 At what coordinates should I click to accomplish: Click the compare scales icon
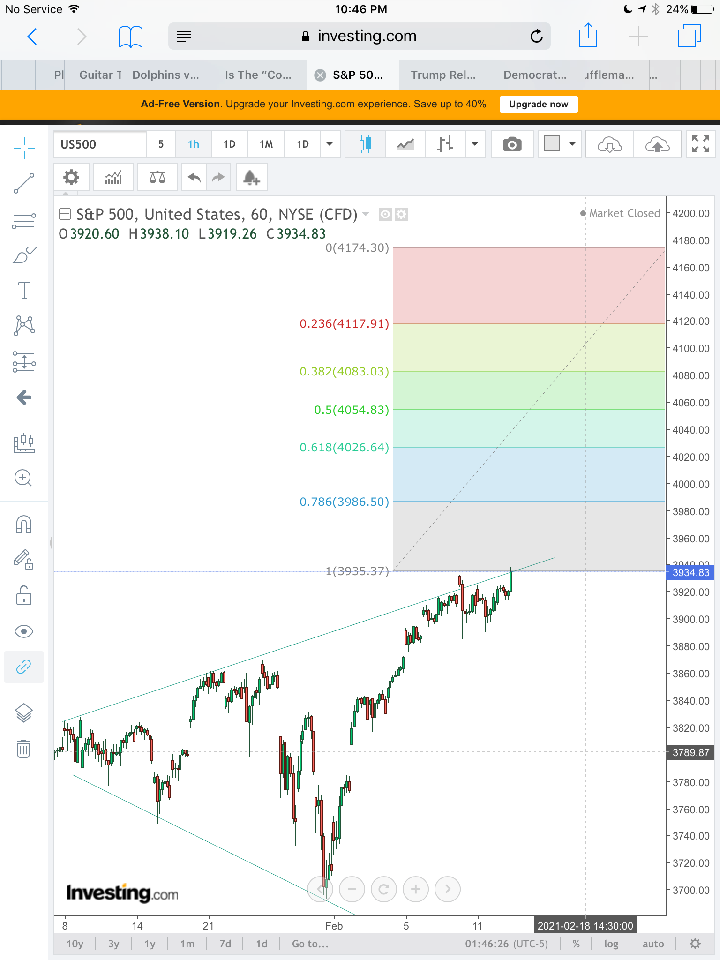coord(157,178)
